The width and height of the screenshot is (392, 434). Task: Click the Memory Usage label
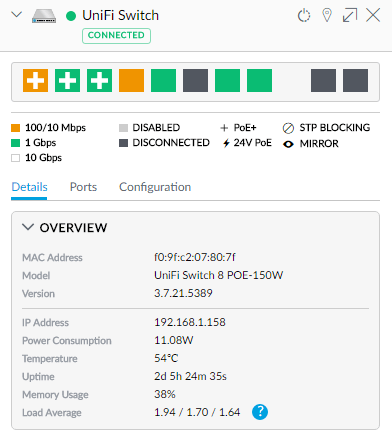(x=55, y=395)
